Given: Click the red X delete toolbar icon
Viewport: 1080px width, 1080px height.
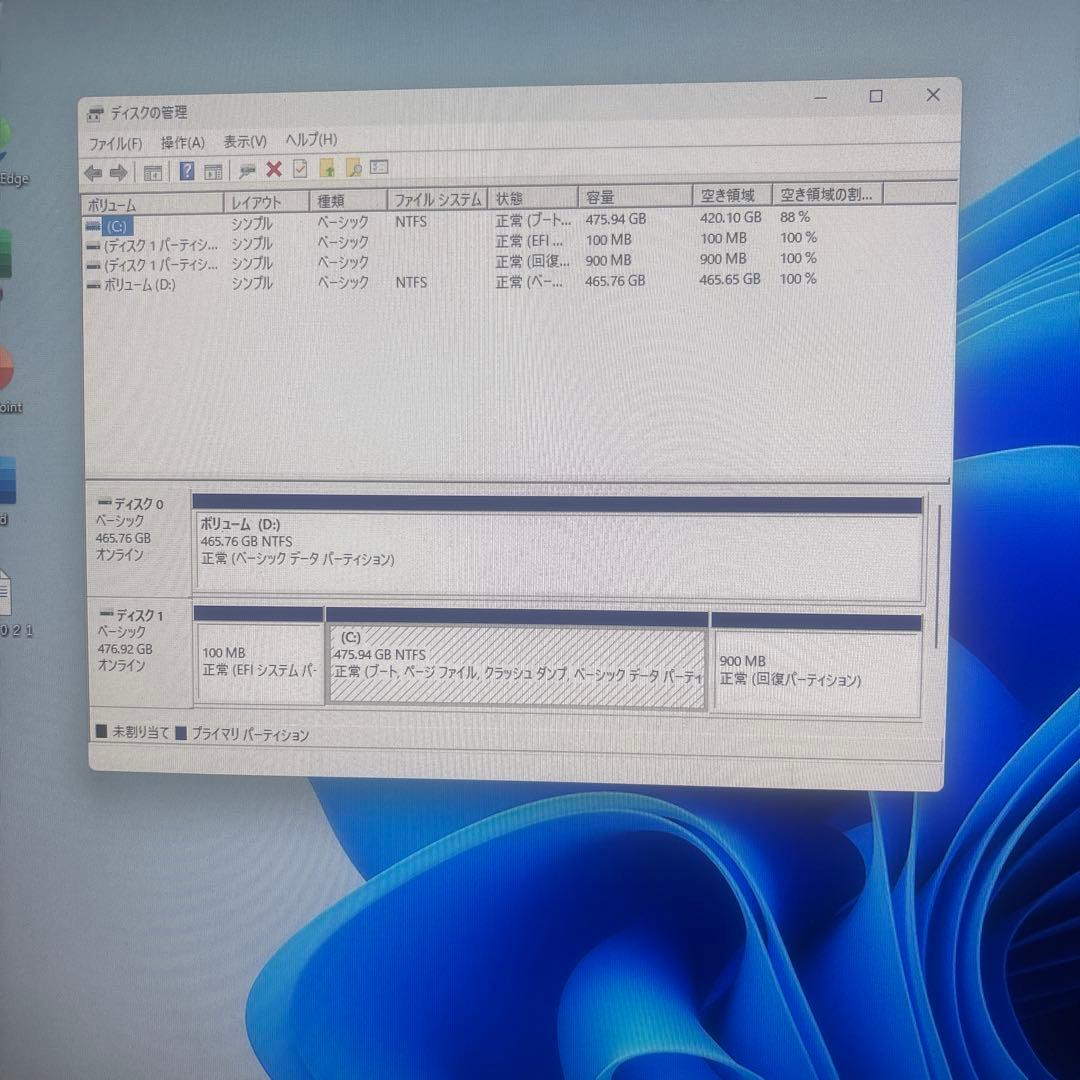Looking at the screenshot, I should [273, 170].
